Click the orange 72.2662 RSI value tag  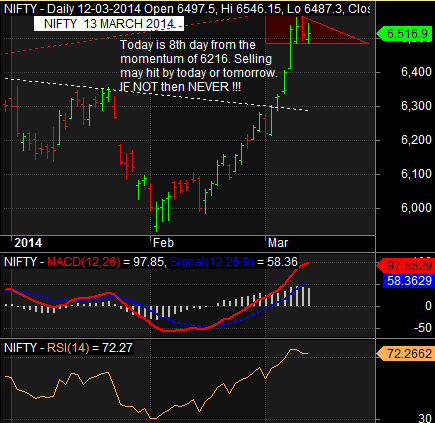pyautogui.click(x=406, y=353)
